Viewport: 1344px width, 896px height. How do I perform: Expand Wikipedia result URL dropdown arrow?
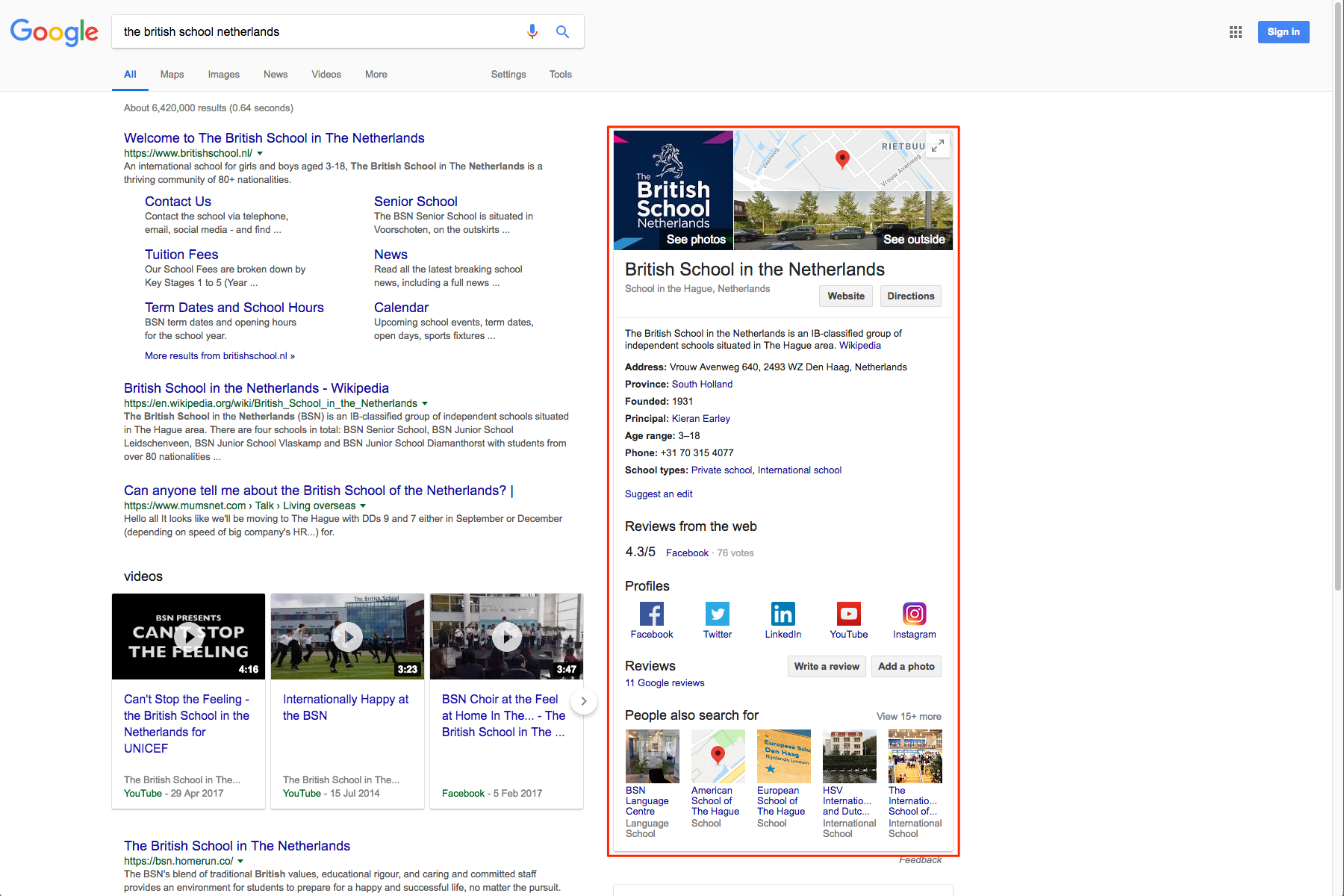(425, 404)
